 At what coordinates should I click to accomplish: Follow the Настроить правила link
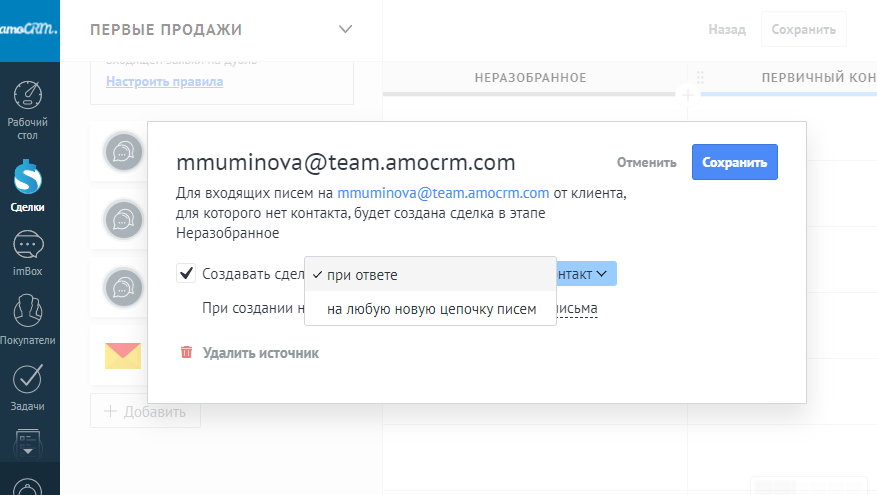tap(164, 82)
